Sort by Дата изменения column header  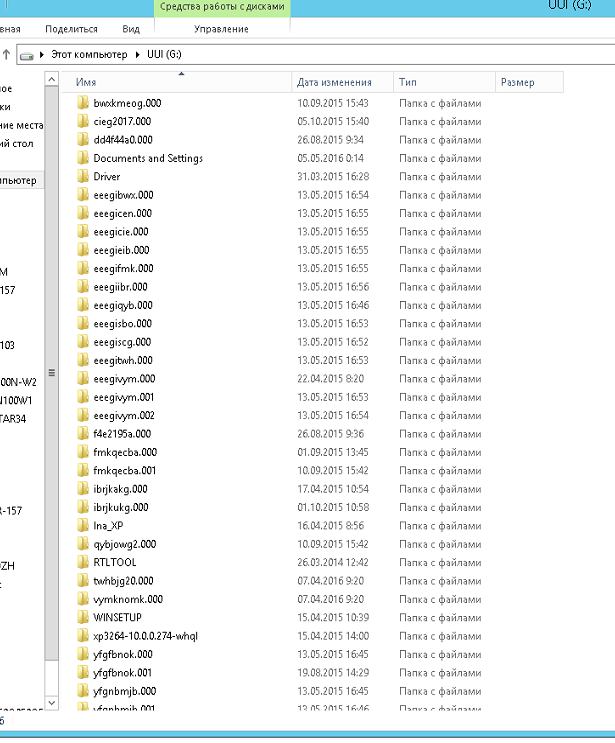[334, 82]
